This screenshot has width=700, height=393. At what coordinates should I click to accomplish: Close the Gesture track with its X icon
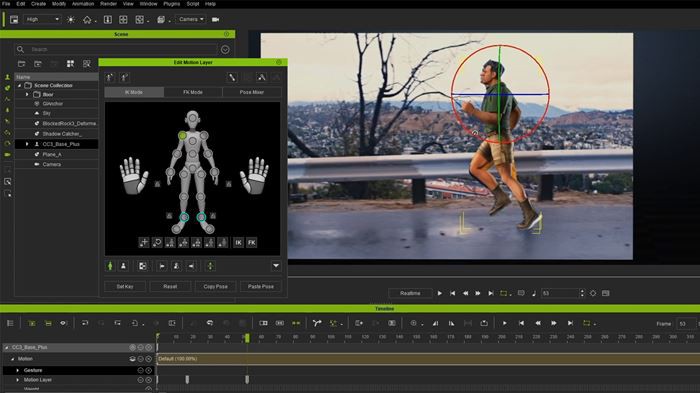(149, 370)
